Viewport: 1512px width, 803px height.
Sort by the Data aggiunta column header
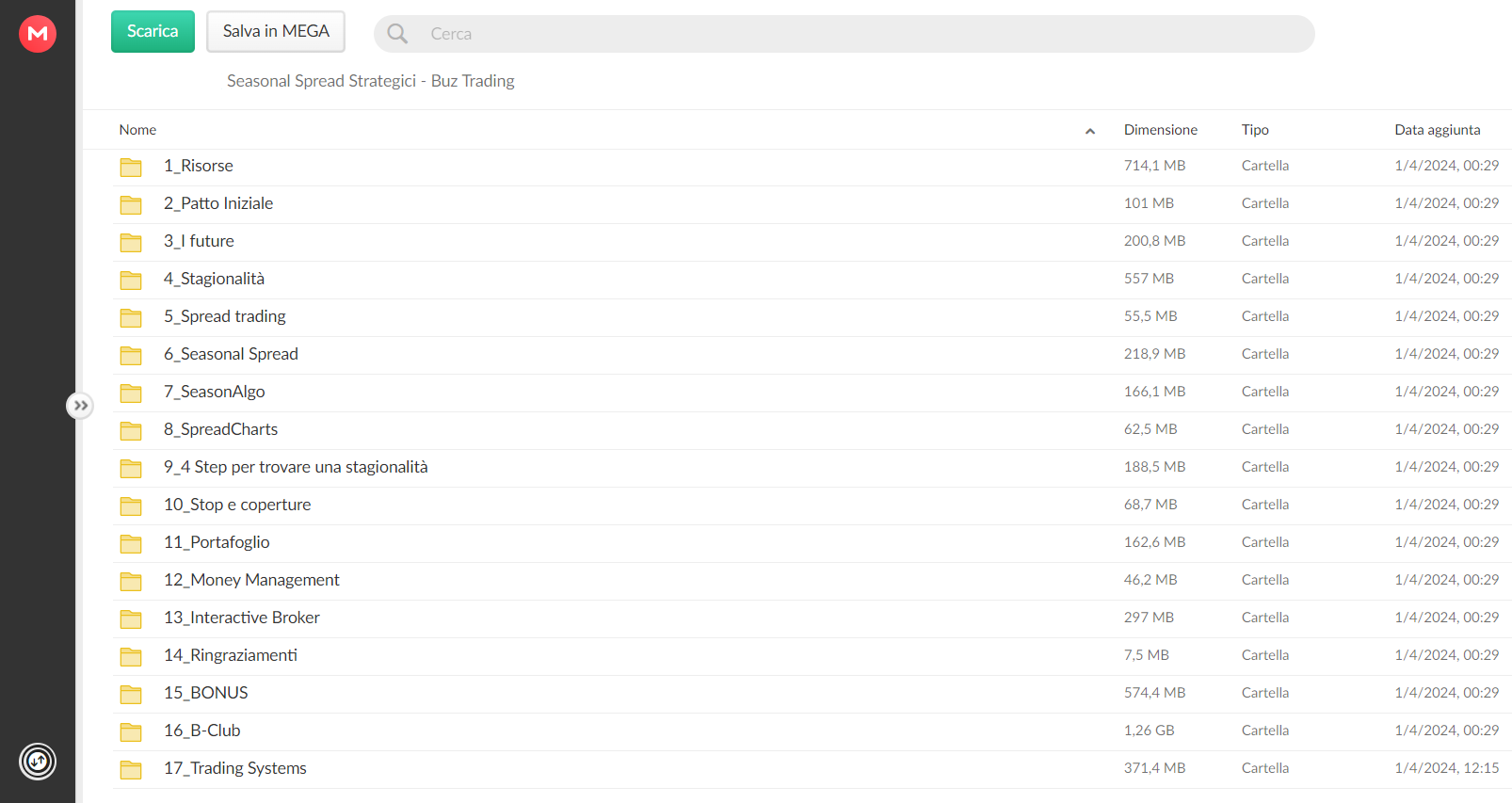point(1438,130)
